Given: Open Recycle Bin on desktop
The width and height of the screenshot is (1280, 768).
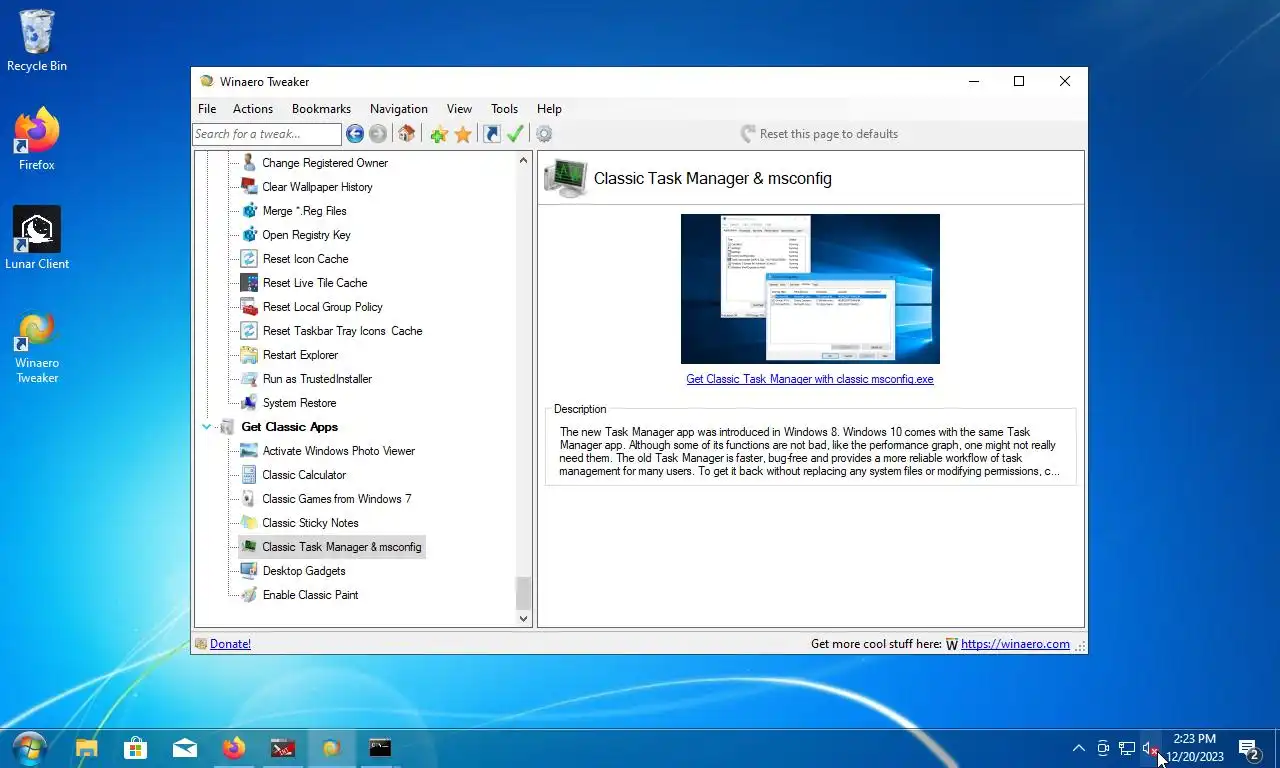Looking at the screenshot, I should click(37, 40).
